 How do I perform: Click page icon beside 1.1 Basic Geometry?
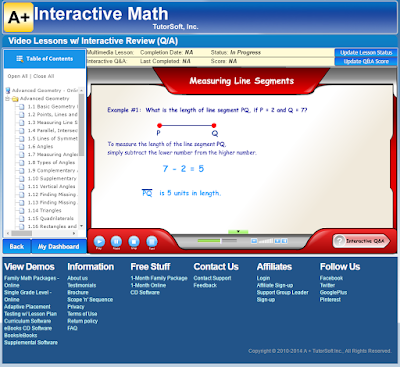pyautogui.click(x=22, y=107)
